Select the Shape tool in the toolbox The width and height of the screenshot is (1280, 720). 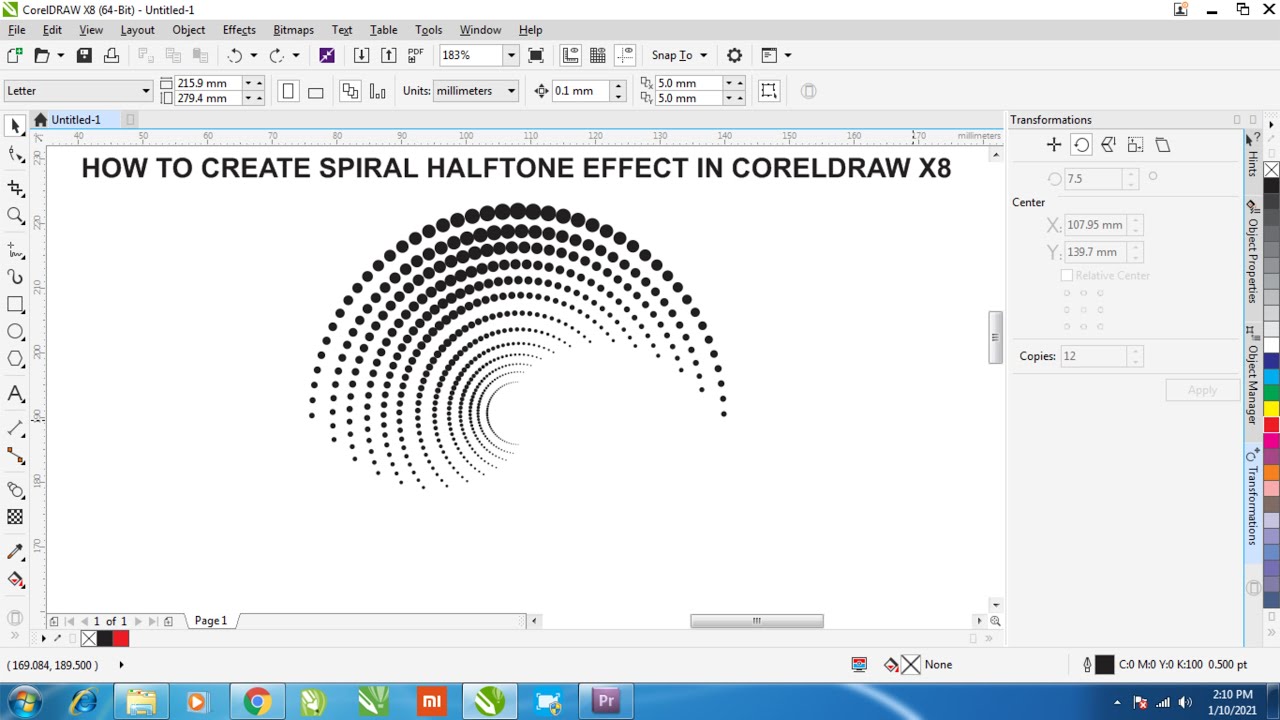click(x=15, y=154)
